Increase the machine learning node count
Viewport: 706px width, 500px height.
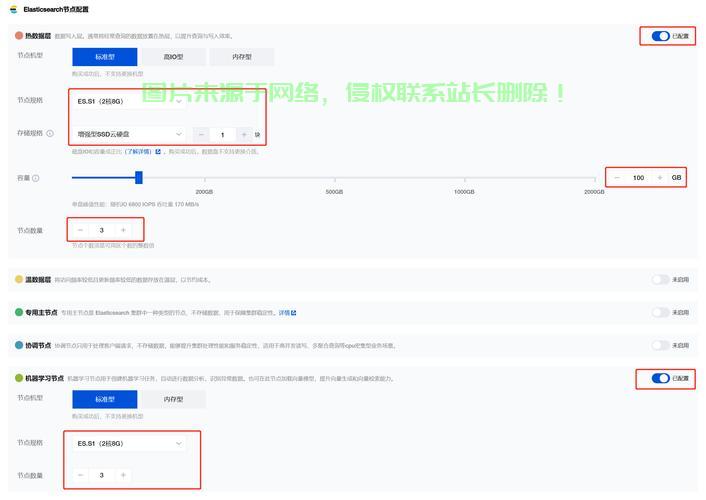click(123, 475)
